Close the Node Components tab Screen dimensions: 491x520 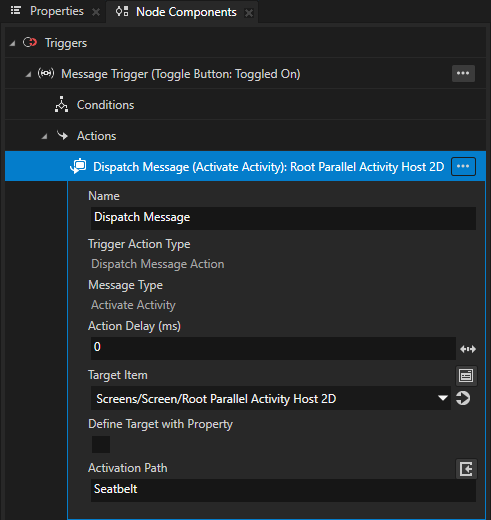click(249, 13)
